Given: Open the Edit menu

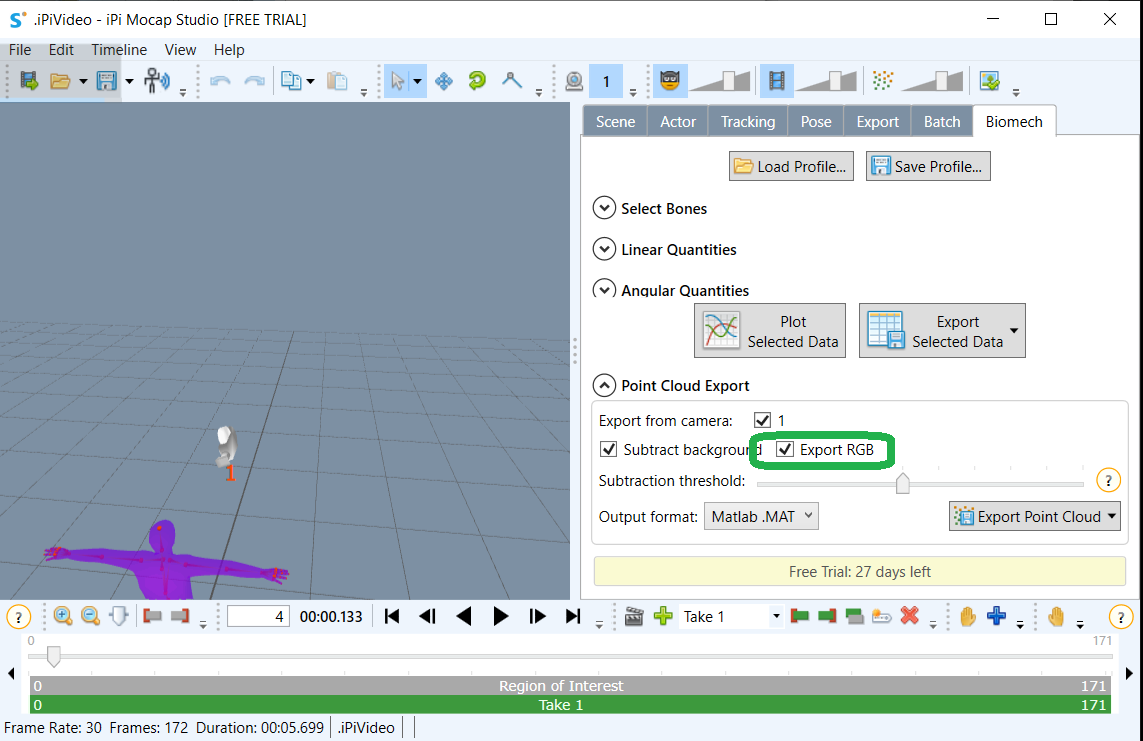Looking at the screenshot, I should click(61, 50).
